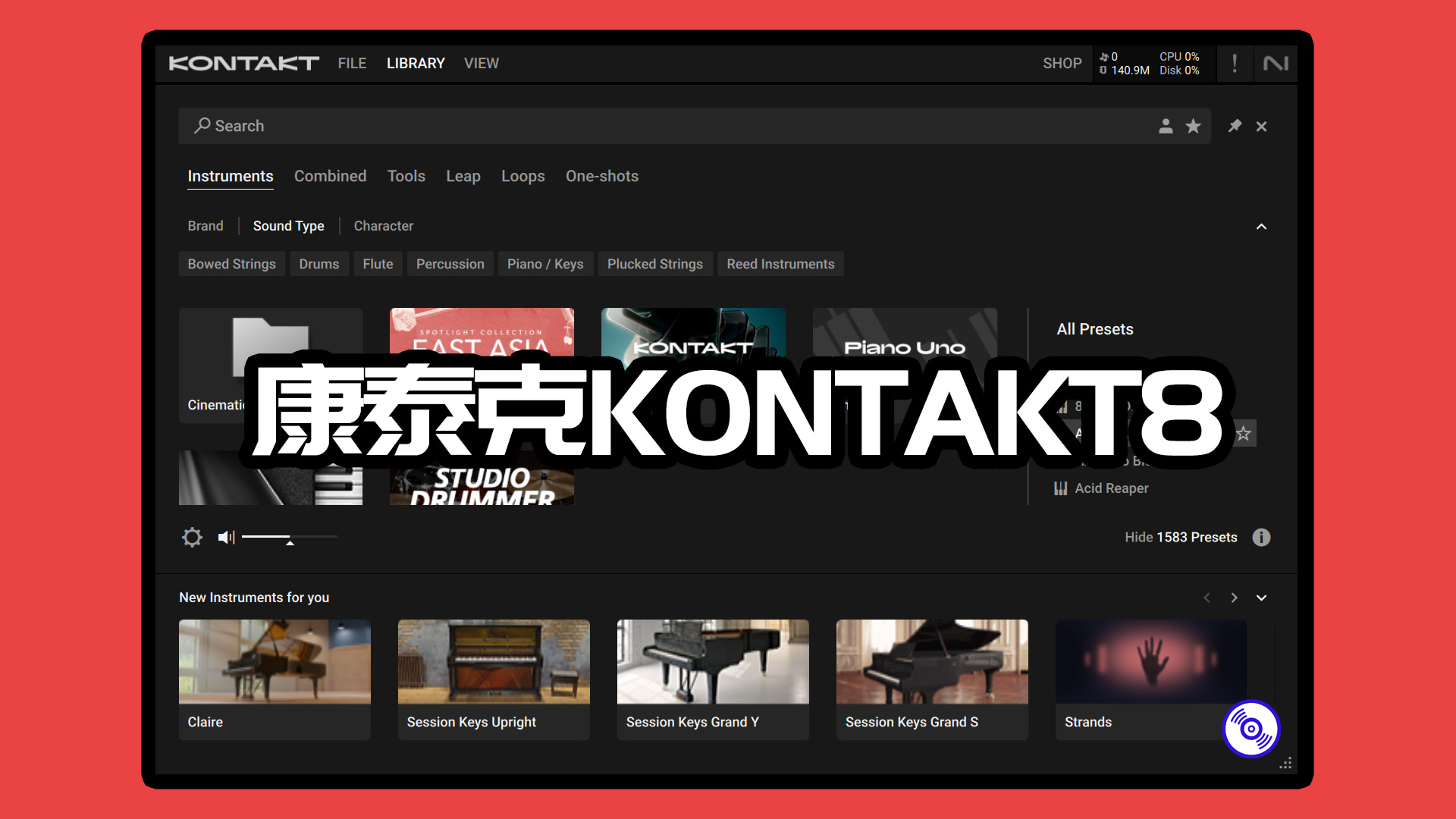Switch to the One-shots tab
The width and height of the screenshot is (1456, 819).
602,176
